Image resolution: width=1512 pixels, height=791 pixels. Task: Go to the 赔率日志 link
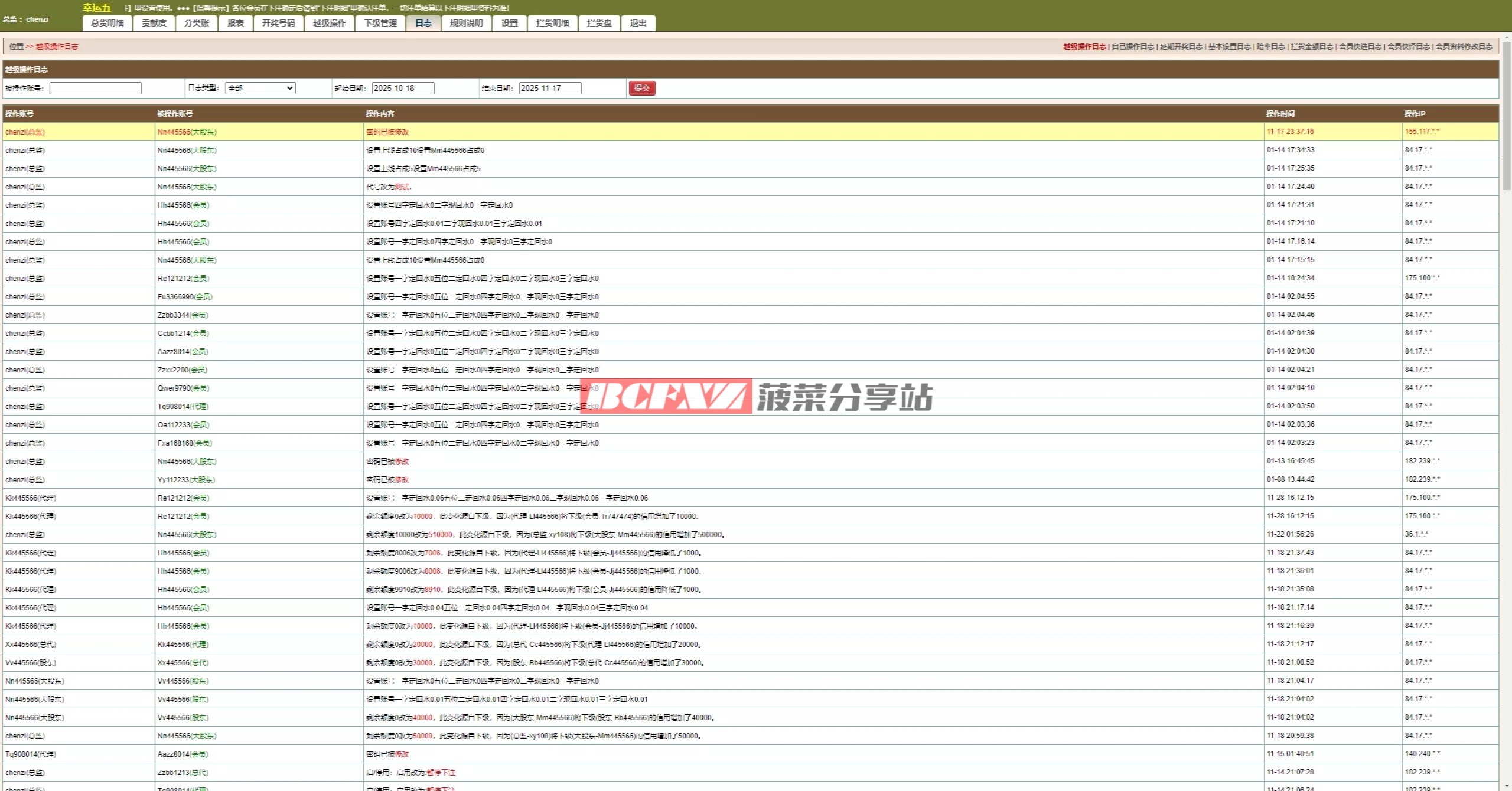(x=1270, y=46)
